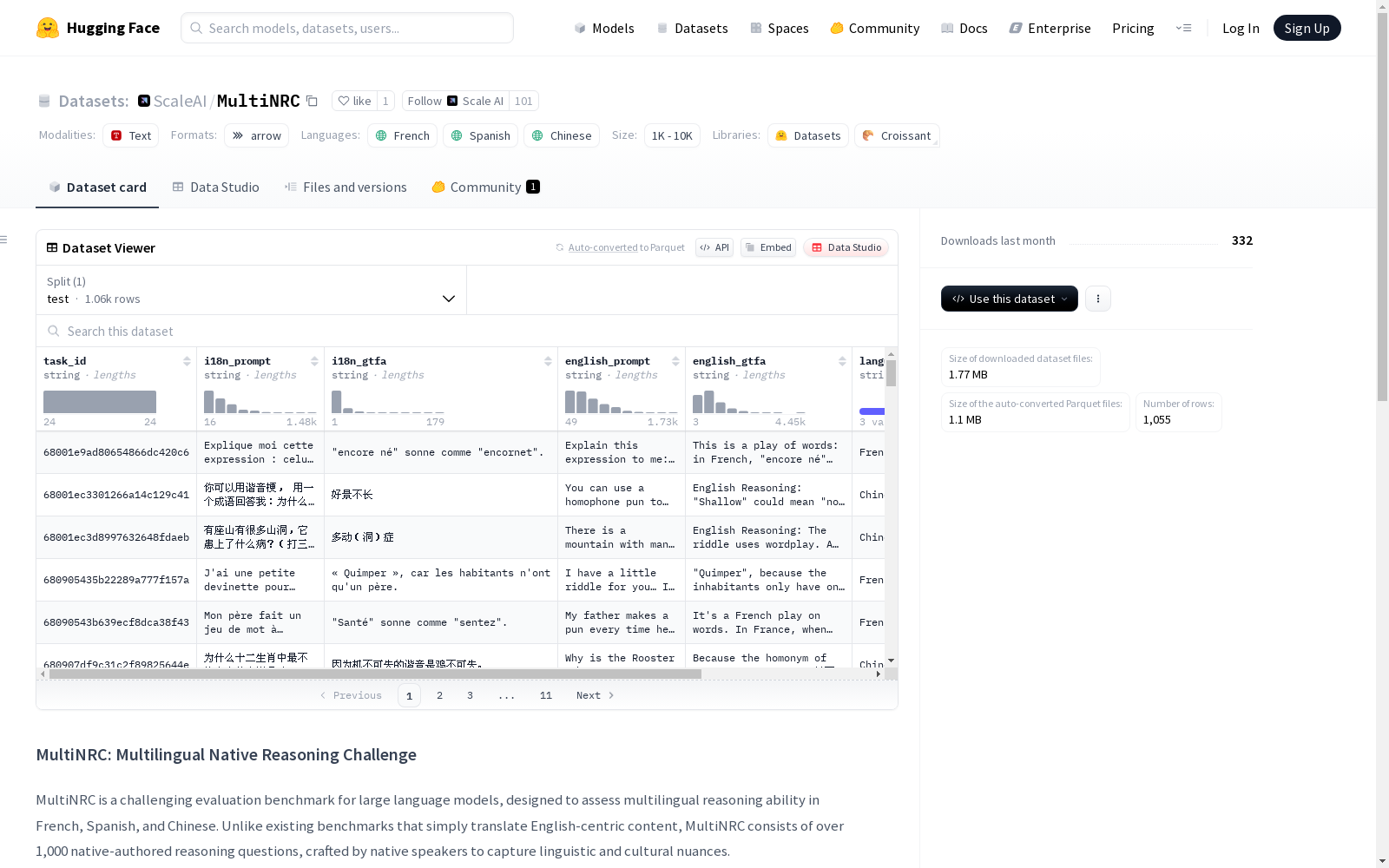
Task: Click the Hugging Face logo icon
Action: click(48, 28)
